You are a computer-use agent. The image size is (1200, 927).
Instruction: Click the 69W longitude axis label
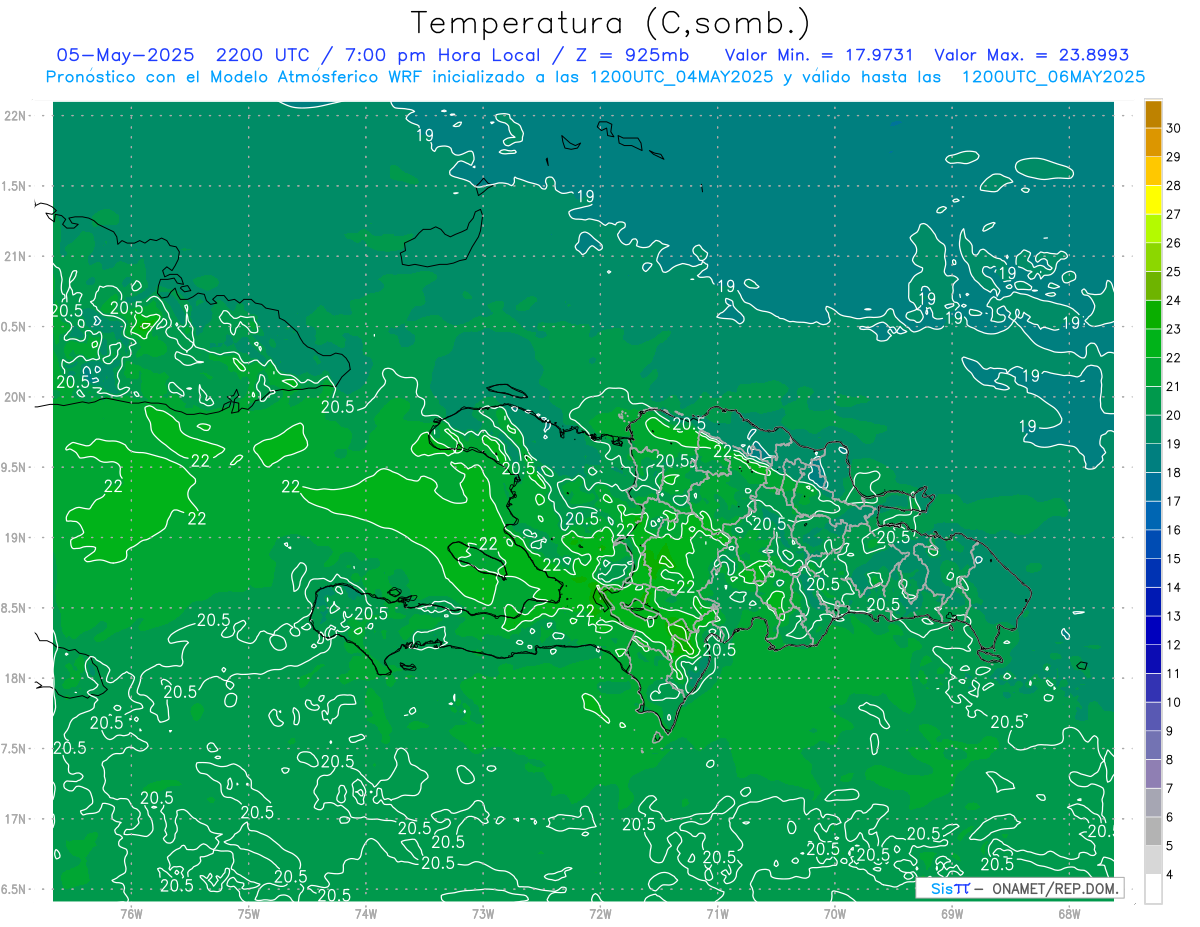(952, 914)
